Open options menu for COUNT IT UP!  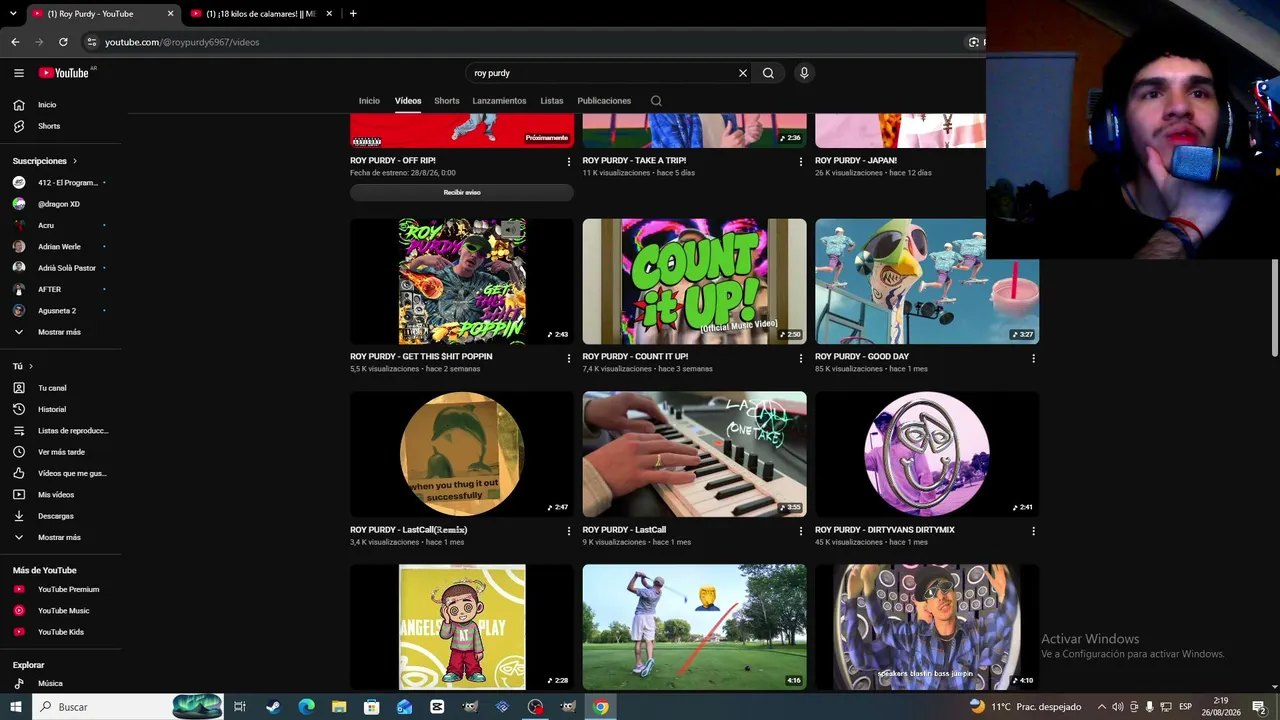tap(801, 358)
